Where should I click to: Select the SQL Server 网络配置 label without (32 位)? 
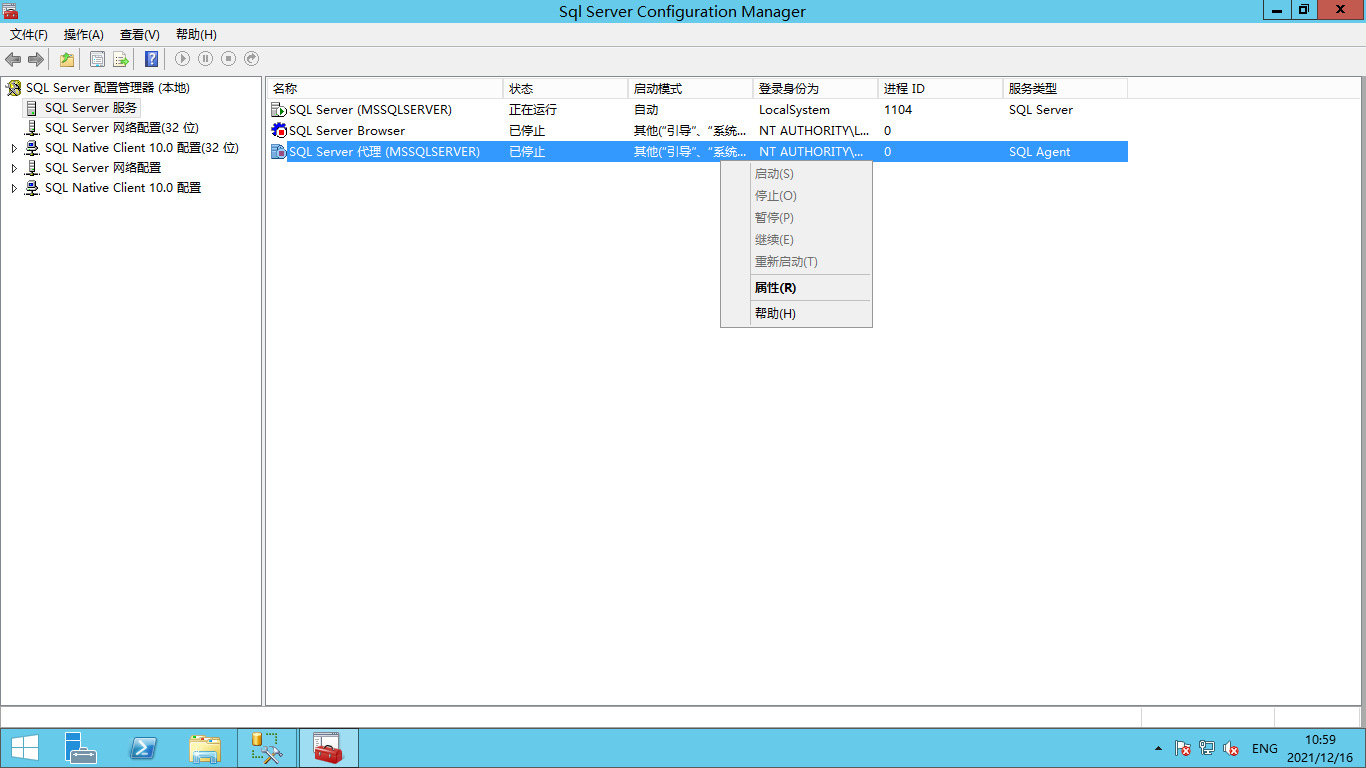tap(103, 168)
